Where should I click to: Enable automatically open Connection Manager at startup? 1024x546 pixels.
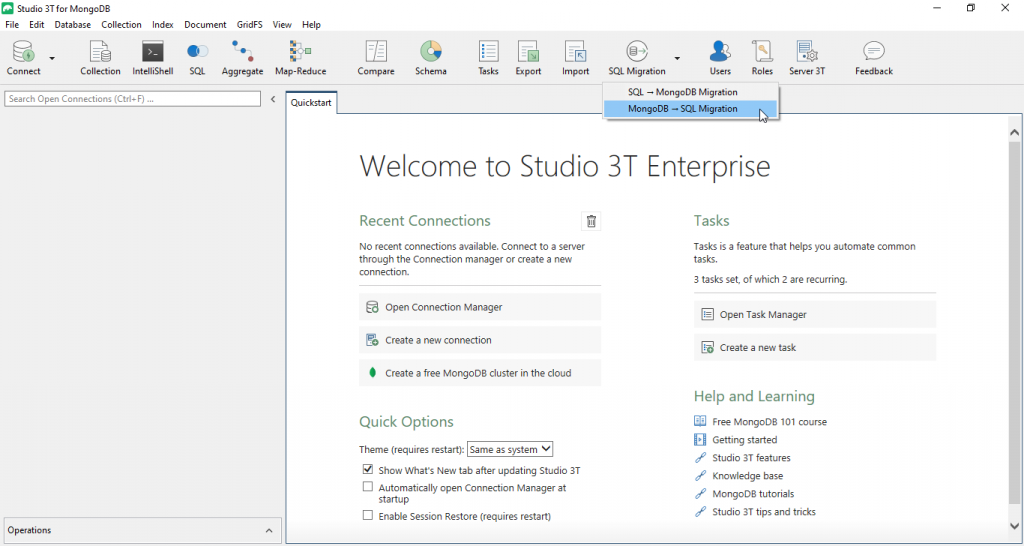pyautogui.click(x=368, y=487)
